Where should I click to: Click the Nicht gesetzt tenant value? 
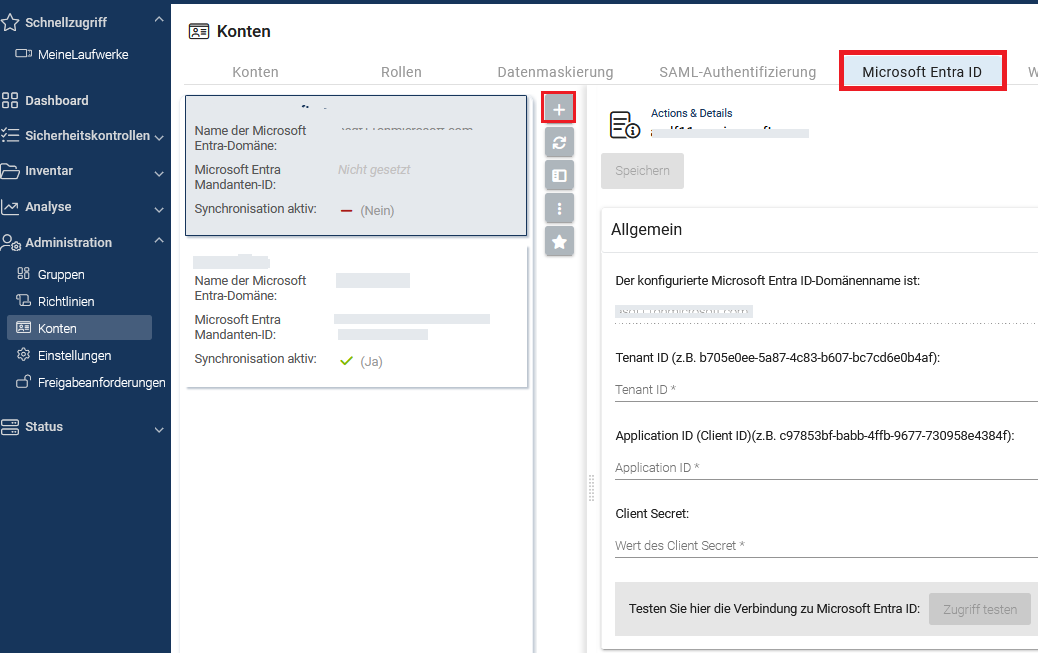374,170
